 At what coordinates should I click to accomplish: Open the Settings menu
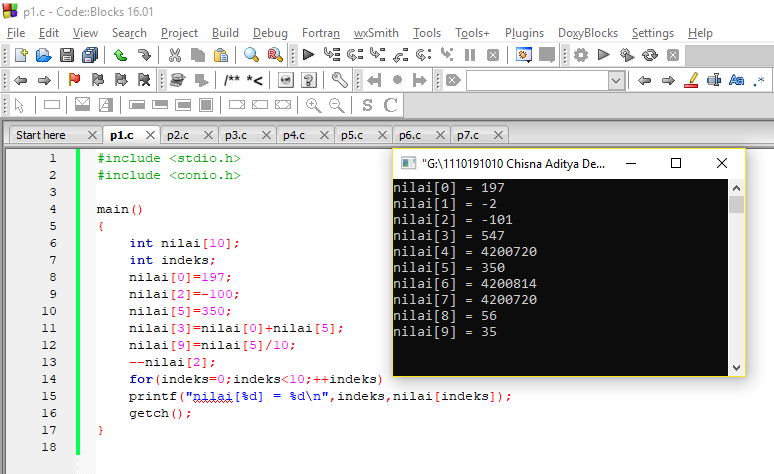[x=653, y=33]
